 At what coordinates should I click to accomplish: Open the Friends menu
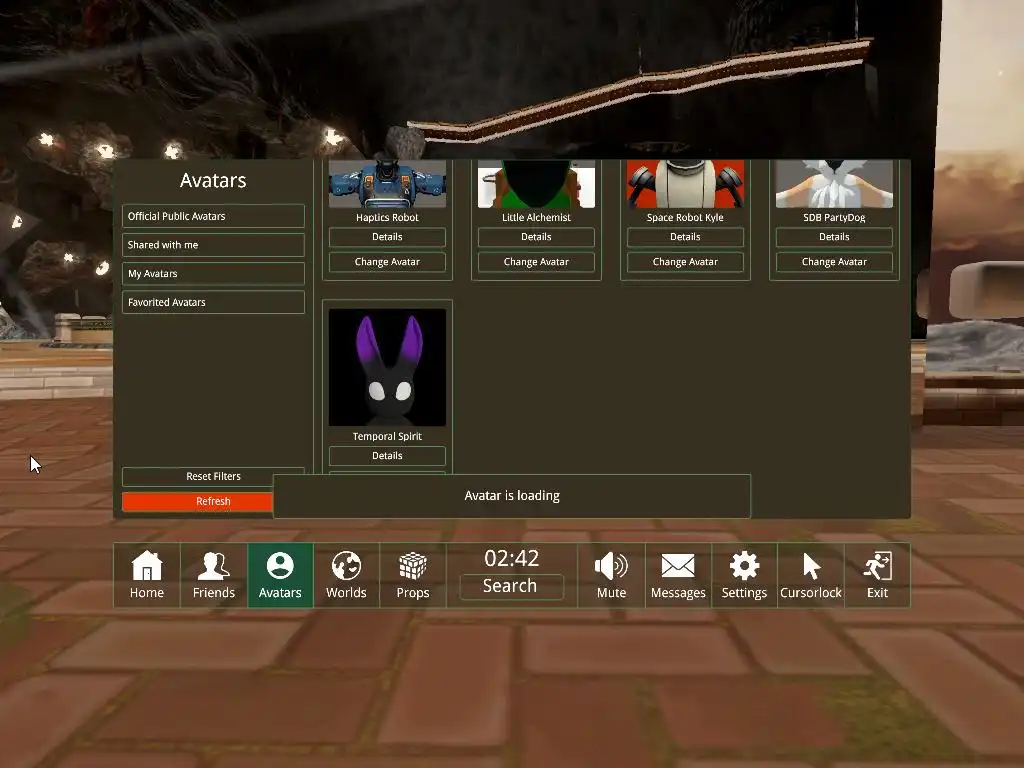(x=214, y=575)
